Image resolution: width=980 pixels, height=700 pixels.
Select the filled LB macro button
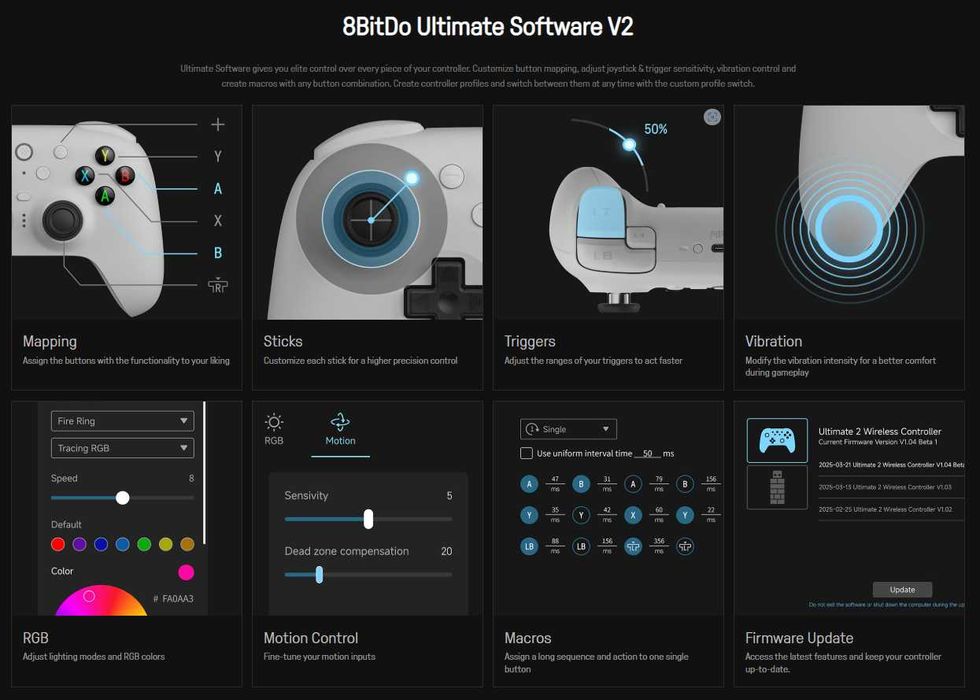coord(529,546)
